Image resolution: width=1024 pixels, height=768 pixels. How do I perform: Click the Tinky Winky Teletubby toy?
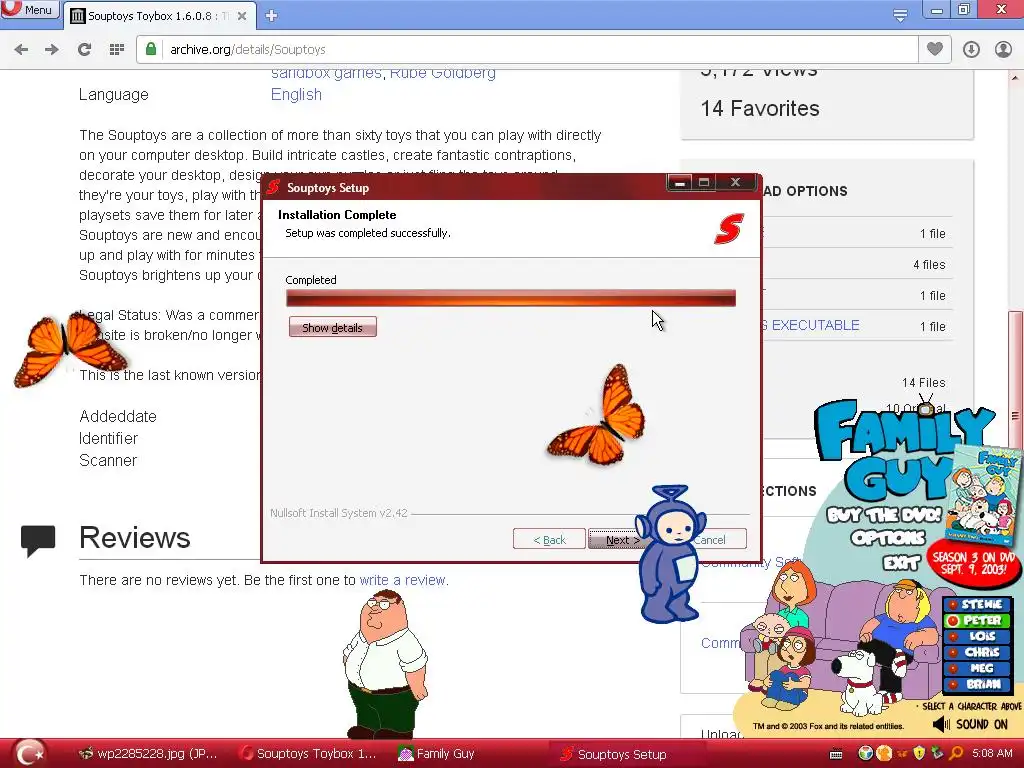point(670,555)
